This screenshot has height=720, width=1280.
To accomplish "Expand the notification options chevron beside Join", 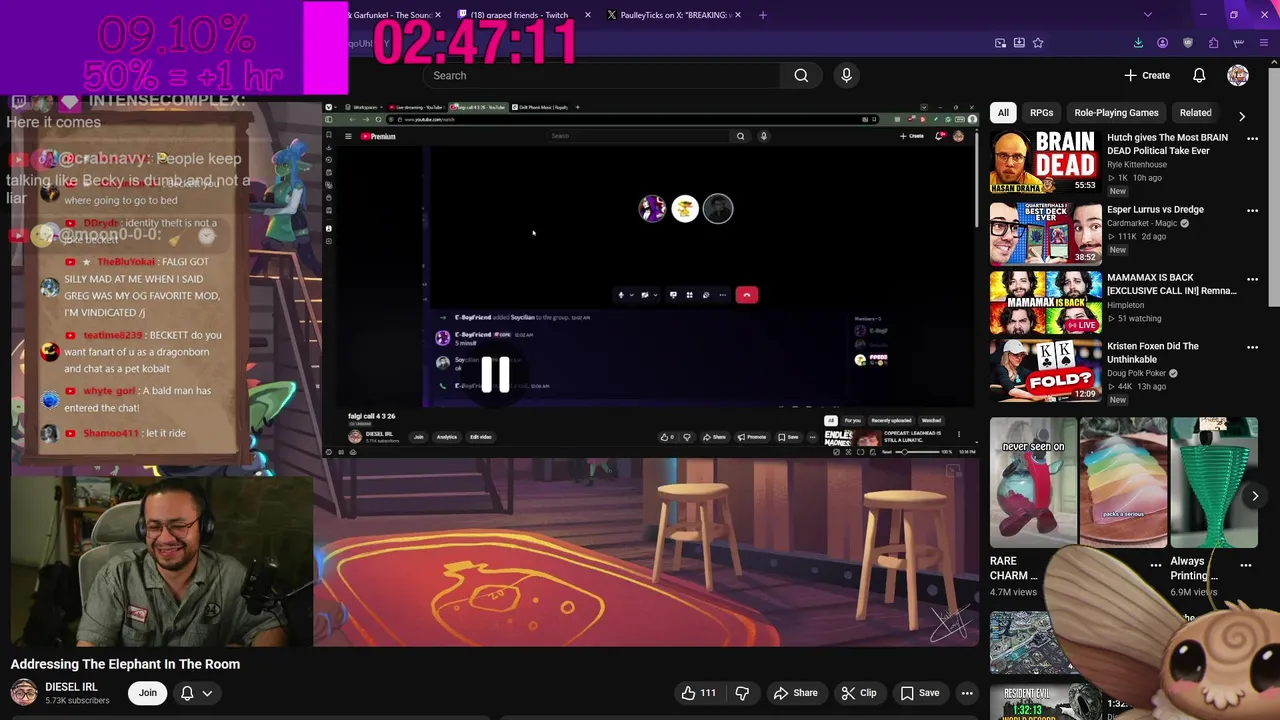I will point(207,693).
